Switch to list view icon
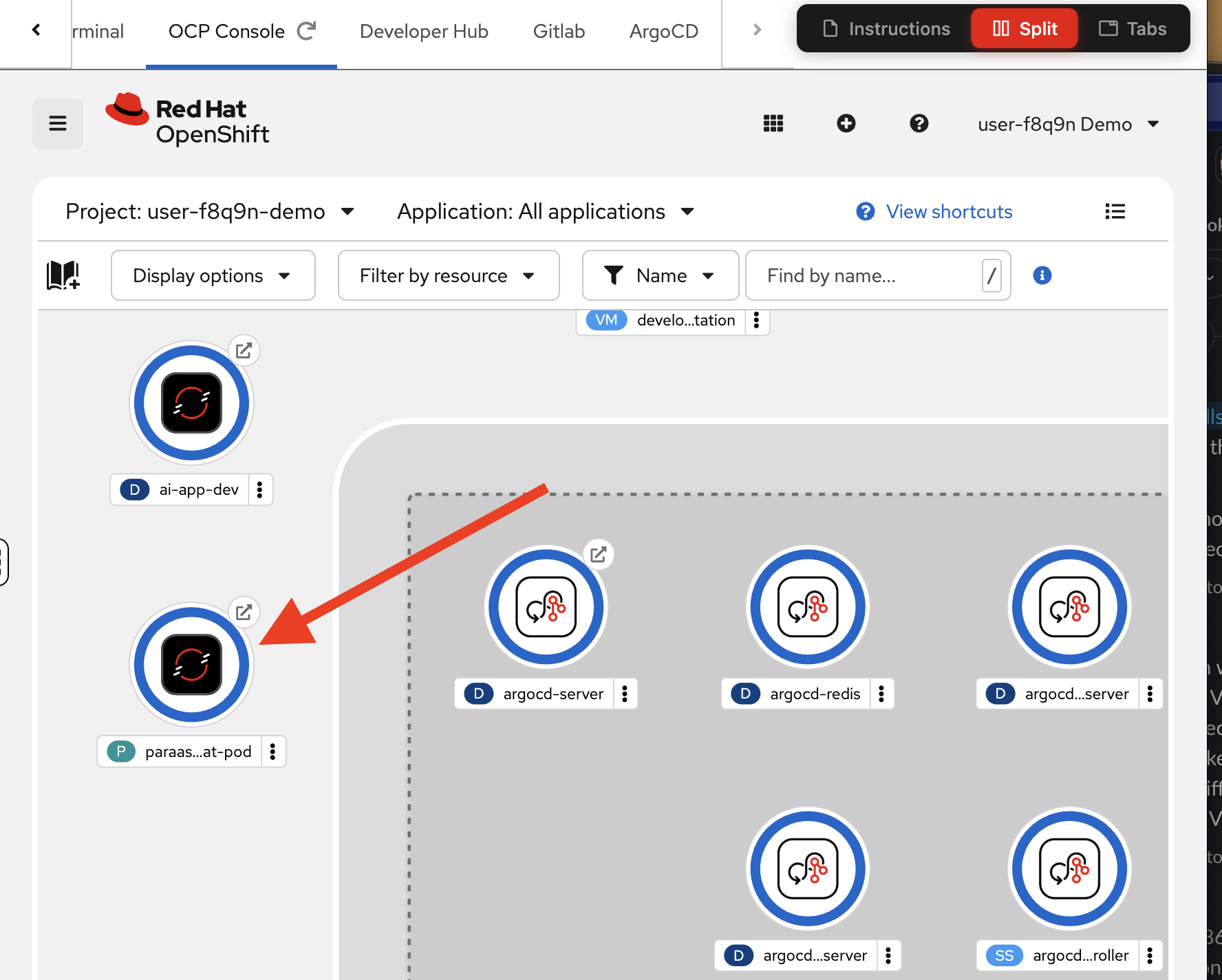1222x980 pixels. [1115, 212]
